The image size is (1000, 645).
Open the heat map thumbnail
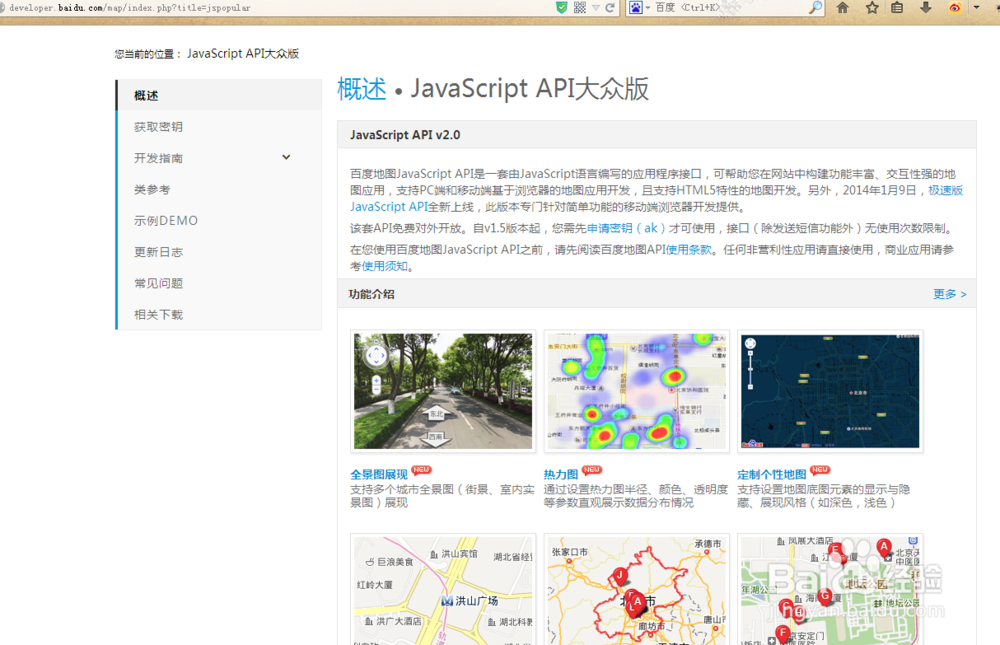(x=636, y=391)
